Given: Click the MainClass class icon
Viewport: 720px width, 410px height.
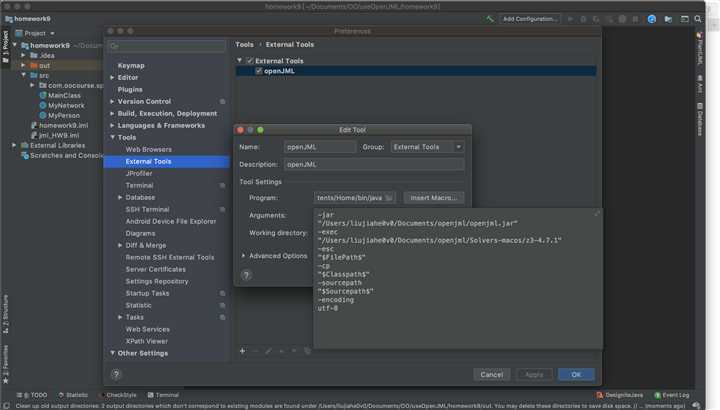Looking at the screenshot, I should tap(43, 95).
